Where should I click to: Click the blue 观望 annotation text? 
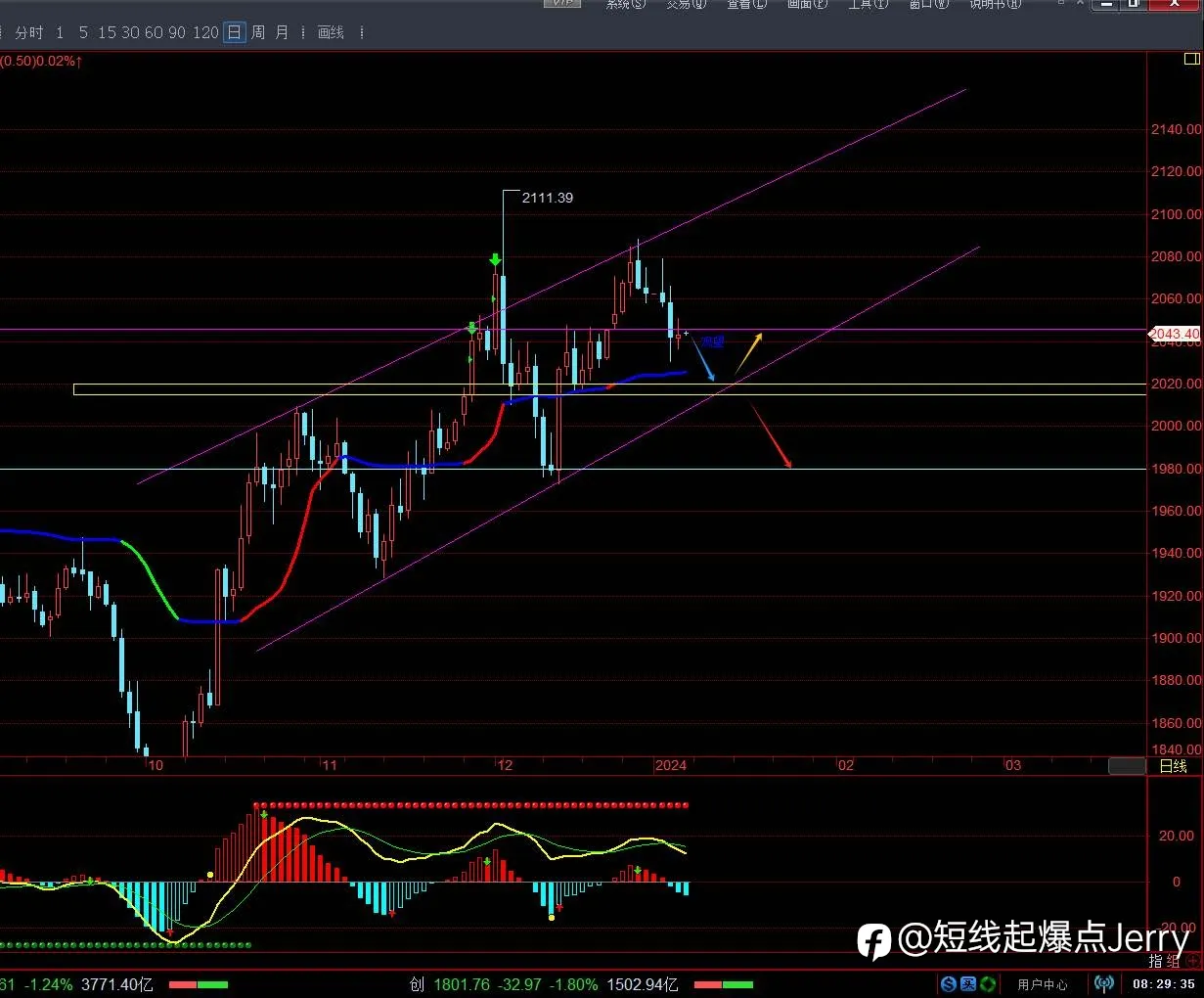tap(713, 341)
